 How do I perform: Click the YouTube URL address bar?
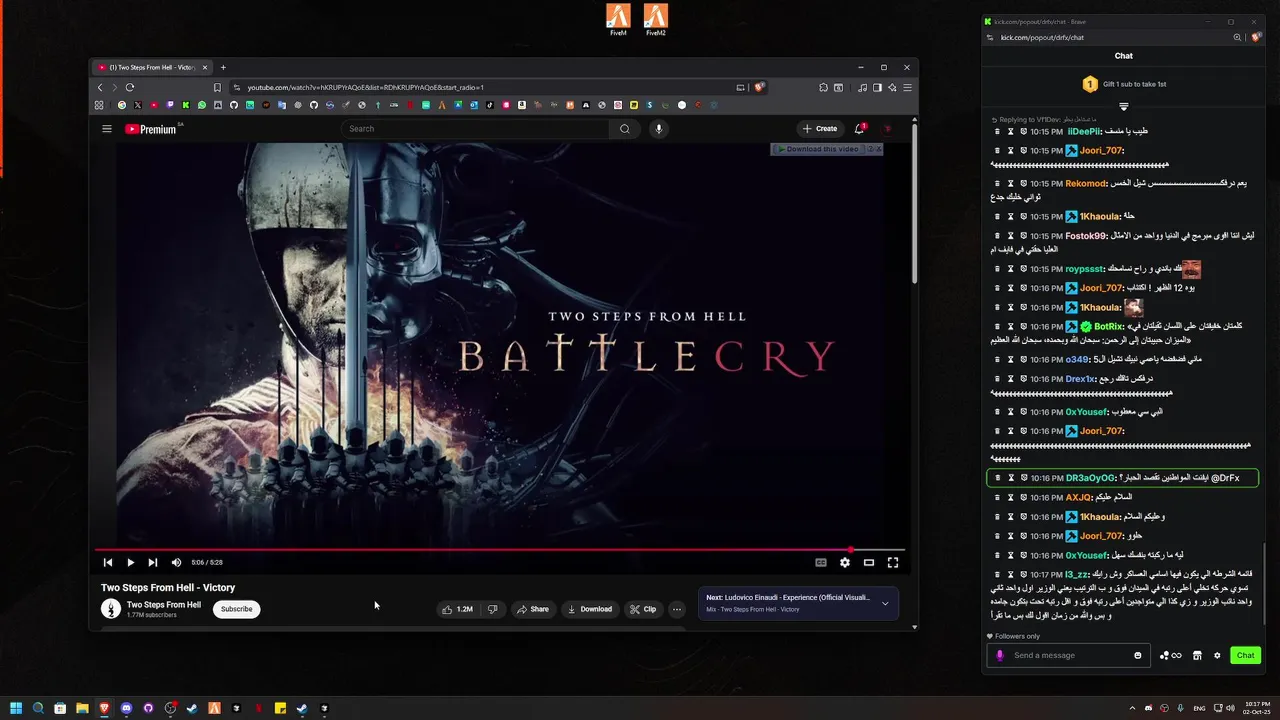(480, 88)
